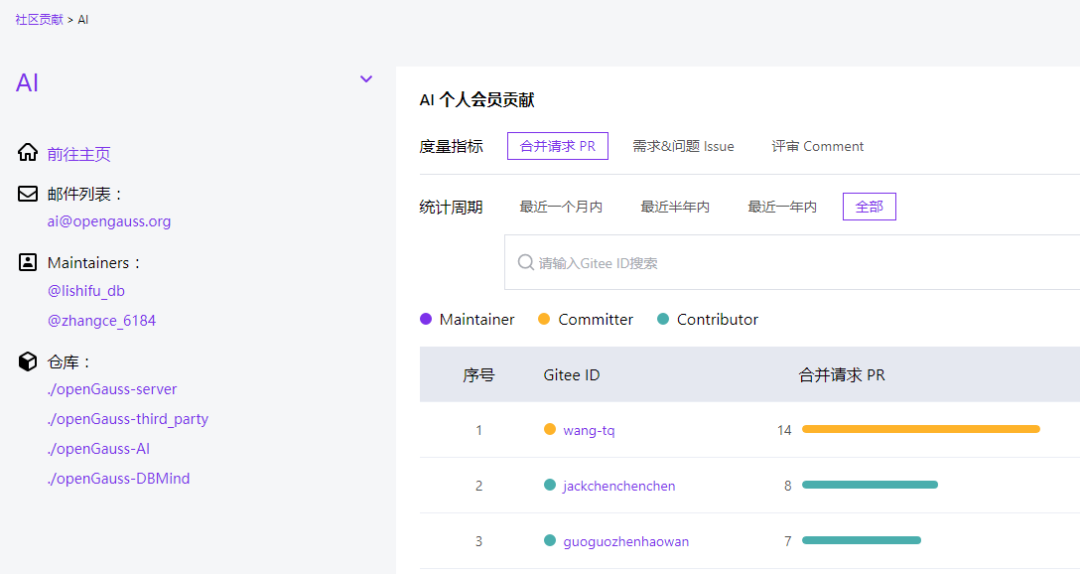Open the ai@opengauss.org mailing link
Screen dimensions: 1080x574
pyautogui.click(x=109, y=222)
